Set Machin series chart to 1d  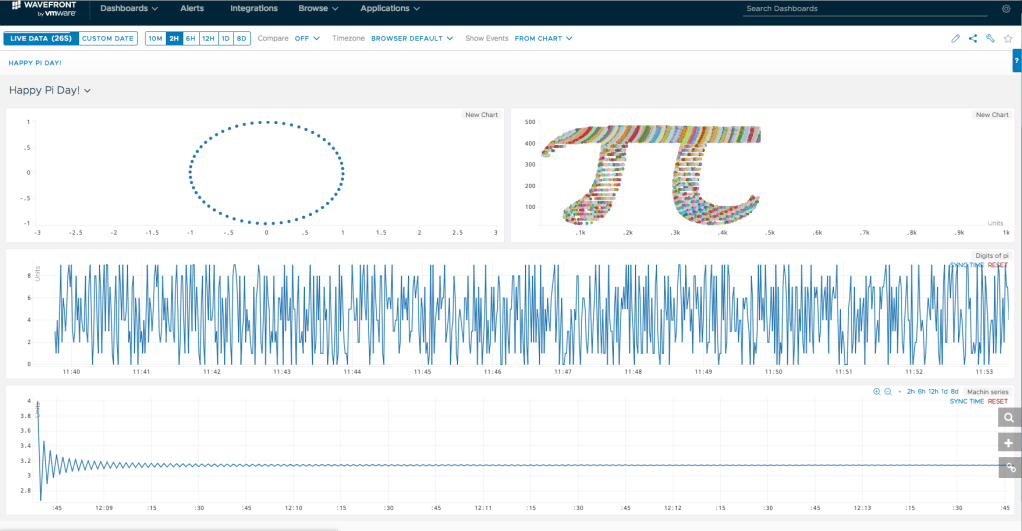coord(944,392)
